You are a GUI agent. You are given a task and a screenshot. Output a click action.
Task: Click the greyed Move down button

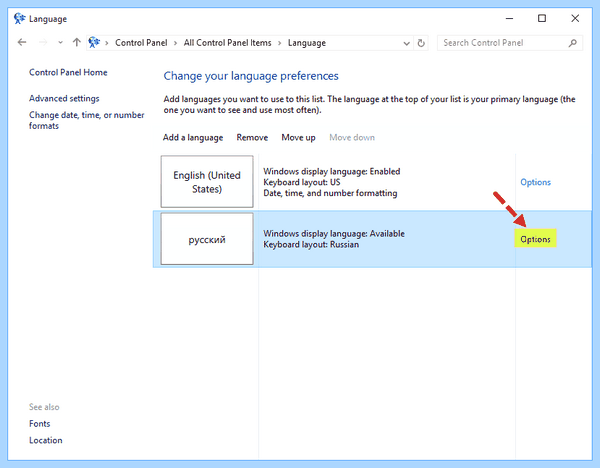352,137
